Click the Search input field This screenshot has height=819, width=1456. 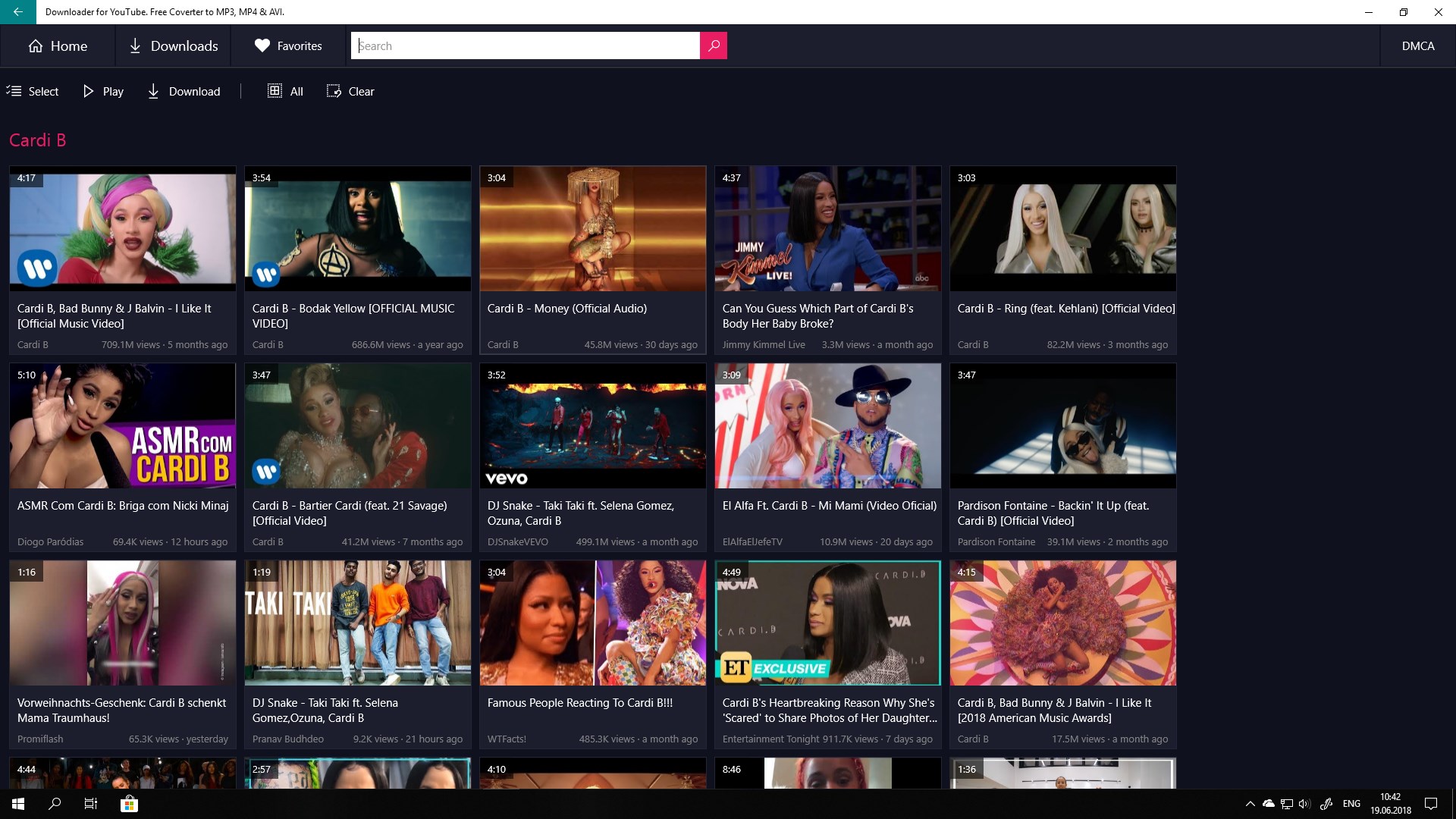point(526,45)
